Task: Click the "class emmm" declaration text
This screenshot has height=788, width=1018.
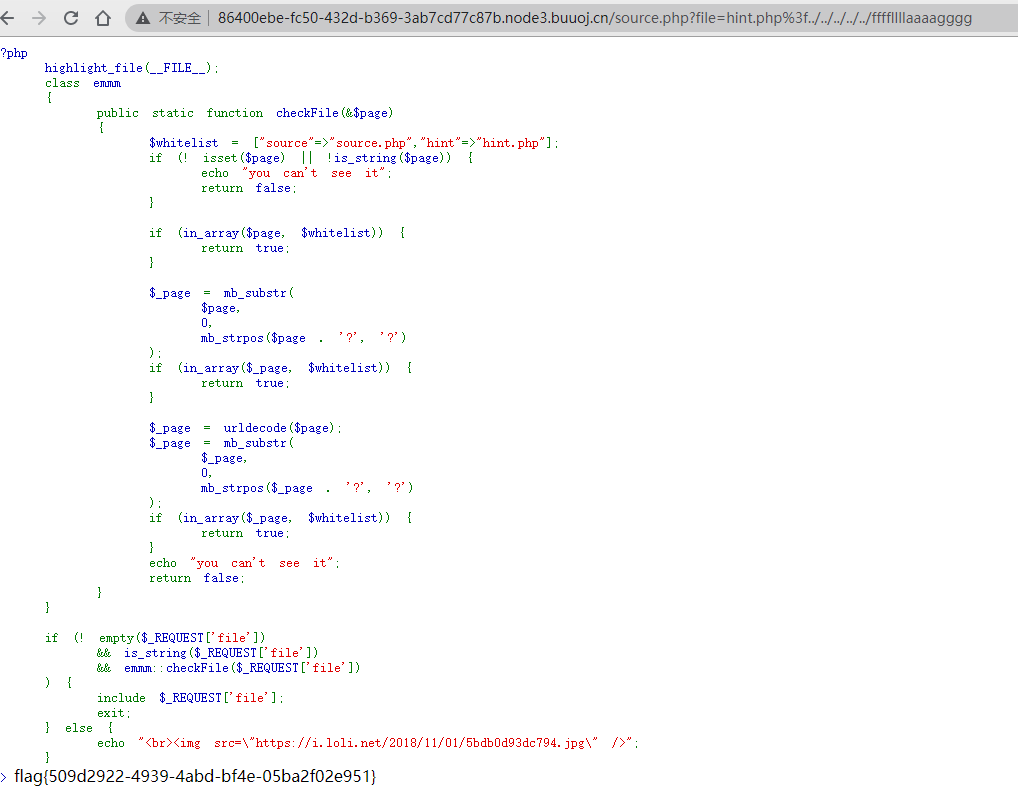Action: pyautogui.click(x=83, y=83)
